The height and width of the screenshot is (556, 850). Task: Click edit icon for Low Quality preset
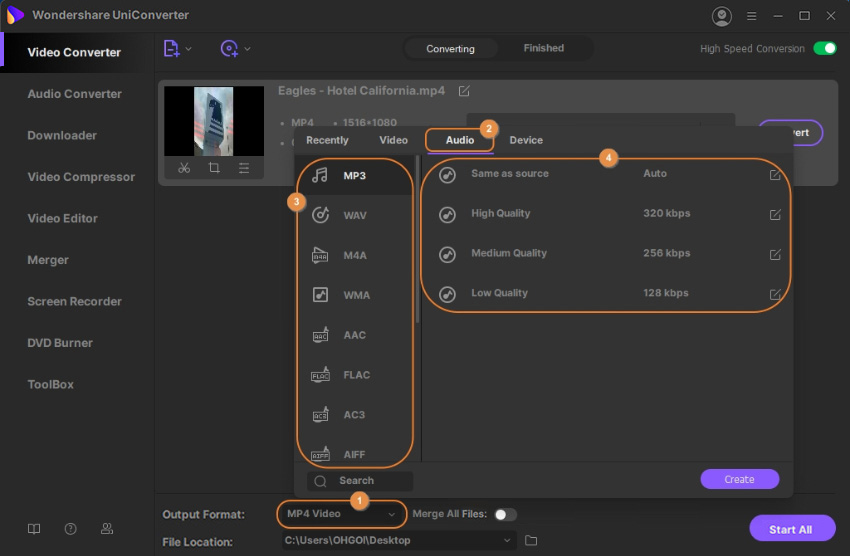775,294
